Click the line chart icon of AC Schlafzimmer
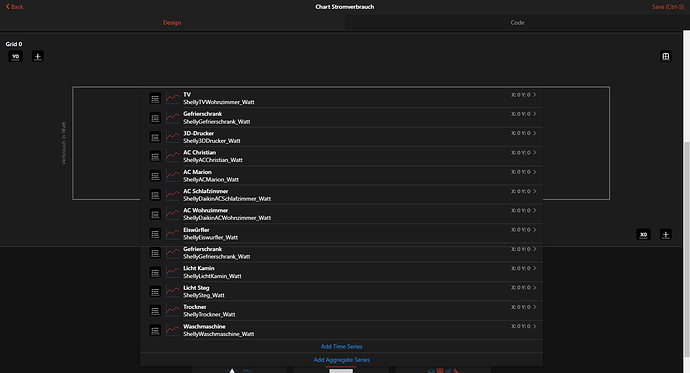The height and width of the screenshot is (373, 690). [x=173, y=195]
